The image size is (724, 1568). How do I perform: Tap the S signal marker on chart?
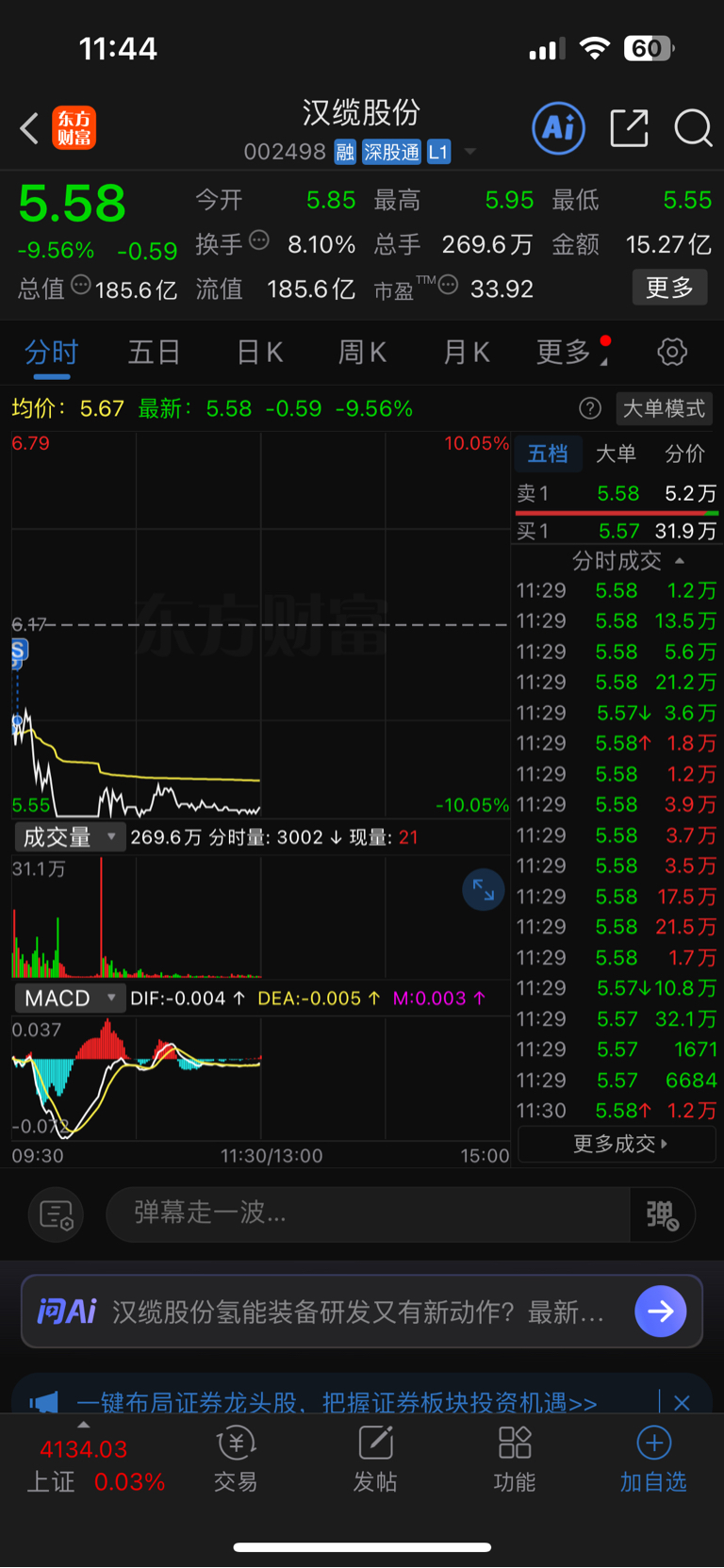click(x=19, y=651)
